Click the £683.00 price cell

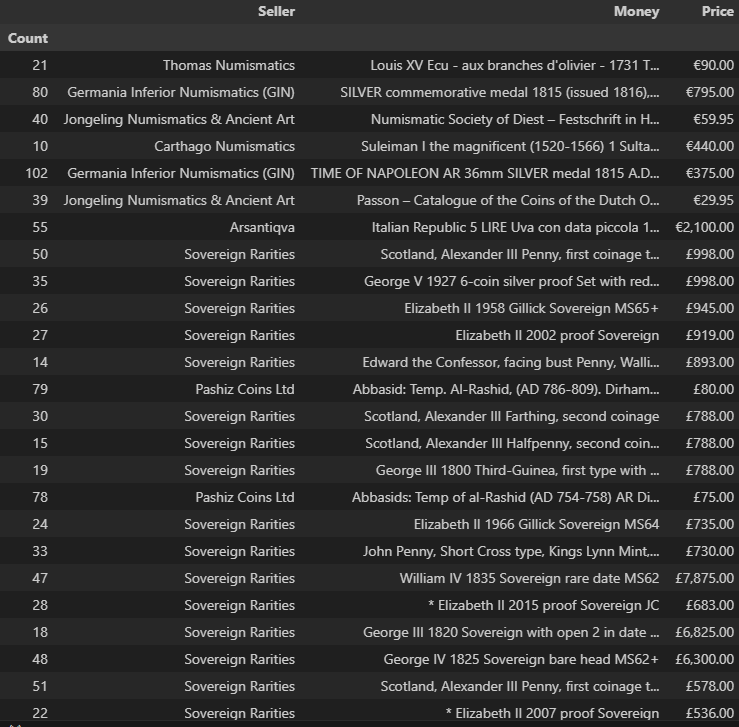point(709,605)
